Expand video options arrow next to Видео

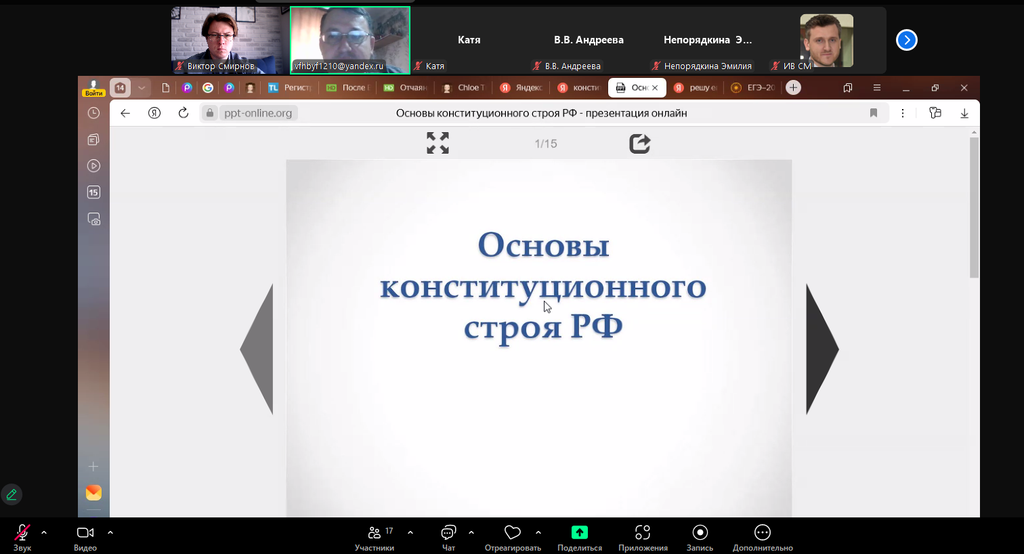110,532
